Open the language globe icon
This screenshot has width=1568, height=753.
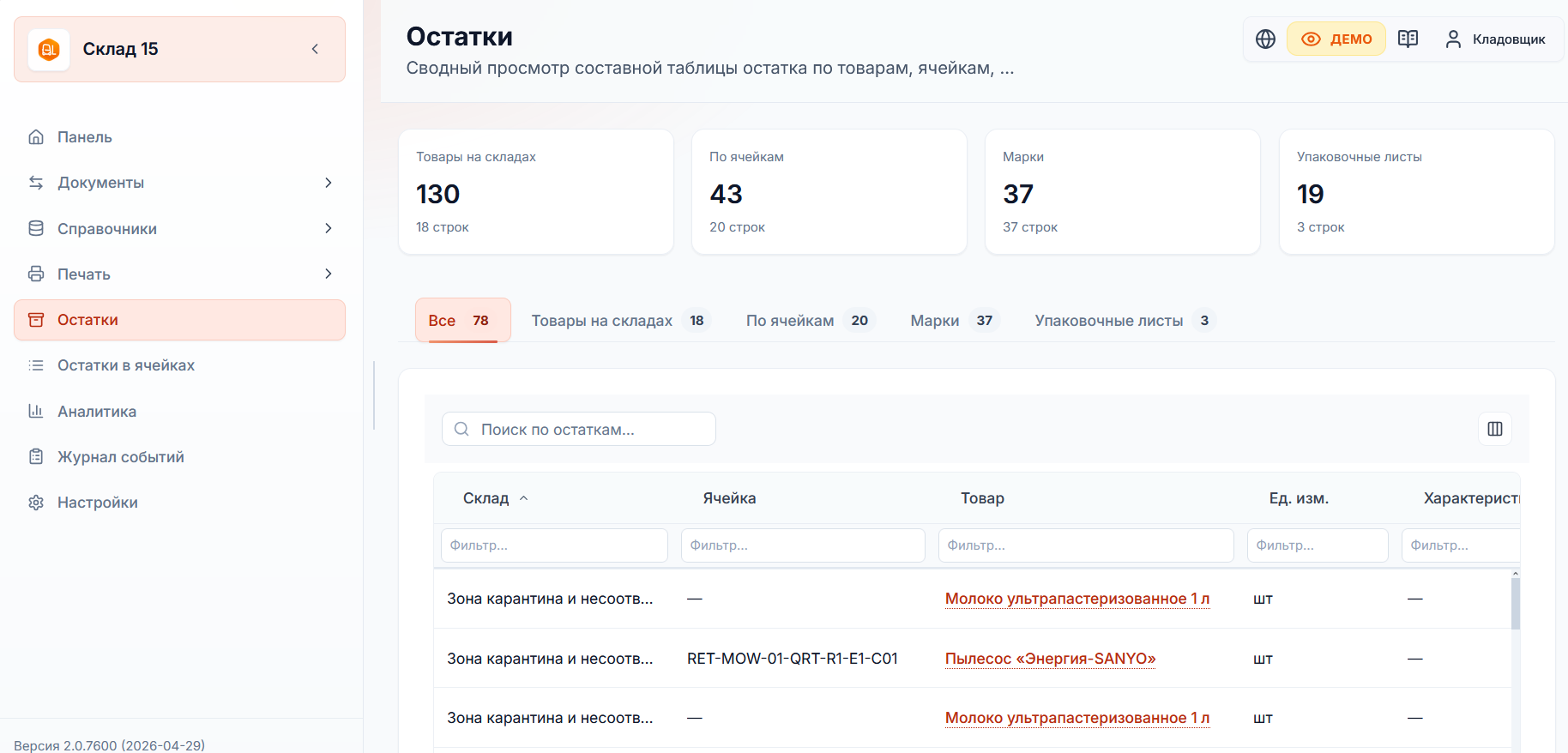[x=1265, y=39]
